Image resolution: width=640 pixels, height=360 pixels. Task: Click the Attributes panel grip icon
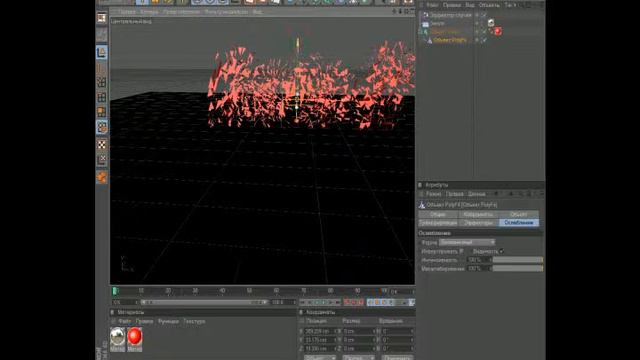[x=420, y=185]
